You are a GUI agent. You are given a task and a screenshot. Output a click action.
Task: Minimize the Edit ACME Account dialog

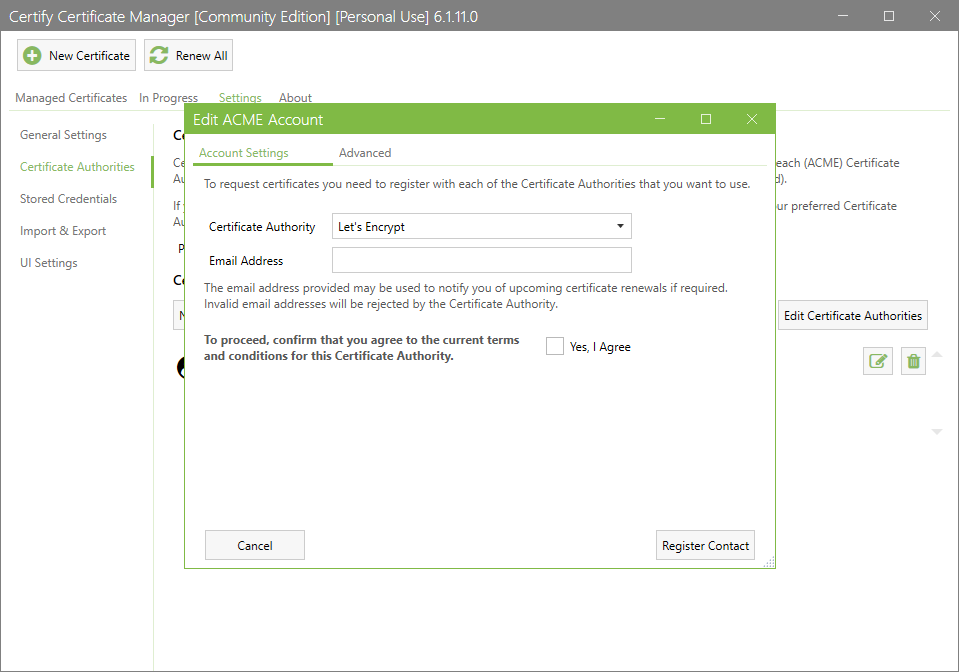pyautogui.click(x=660, y=119)
